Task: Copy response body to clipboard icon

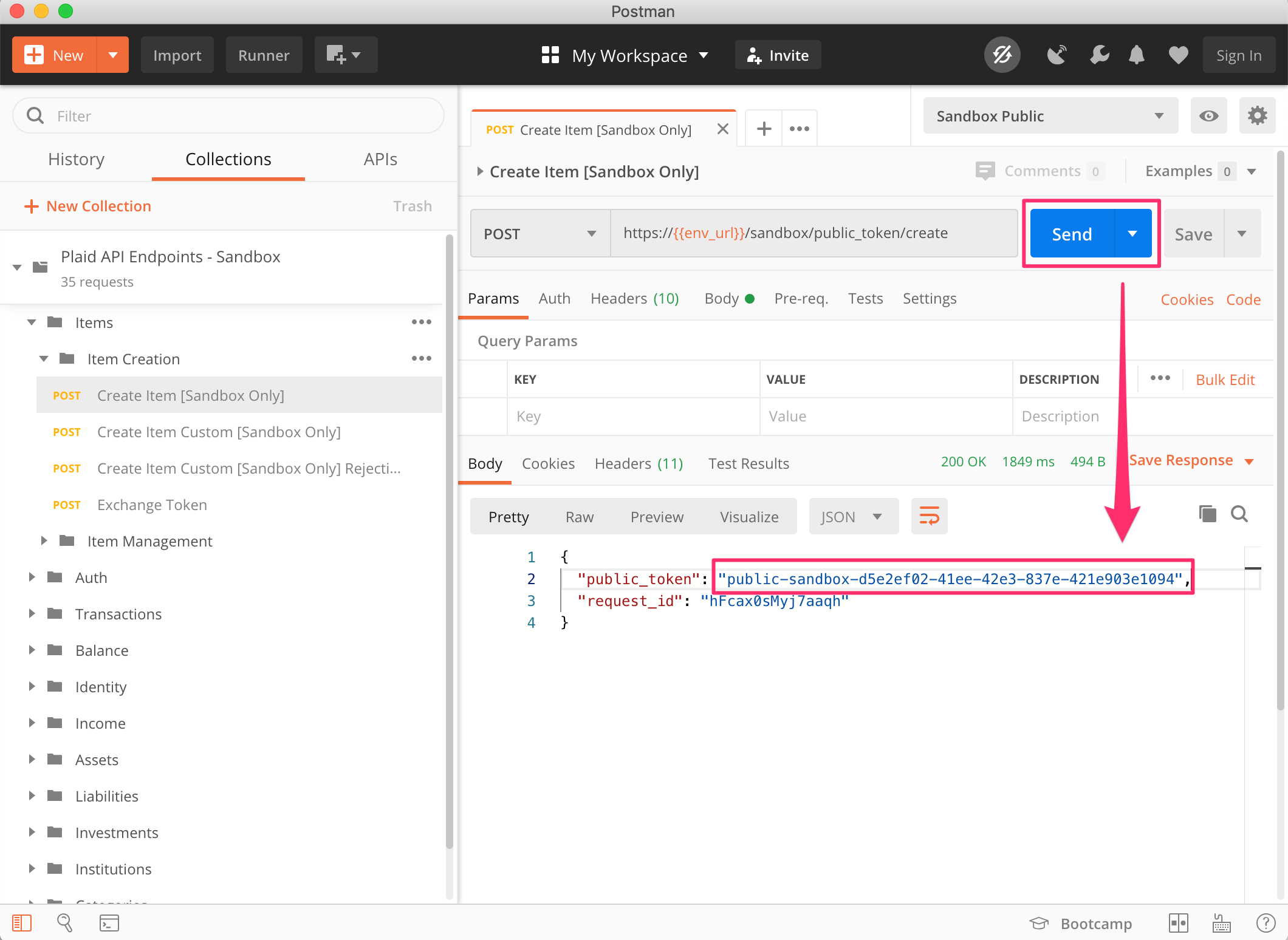Action: click(x=1207, y=514)
